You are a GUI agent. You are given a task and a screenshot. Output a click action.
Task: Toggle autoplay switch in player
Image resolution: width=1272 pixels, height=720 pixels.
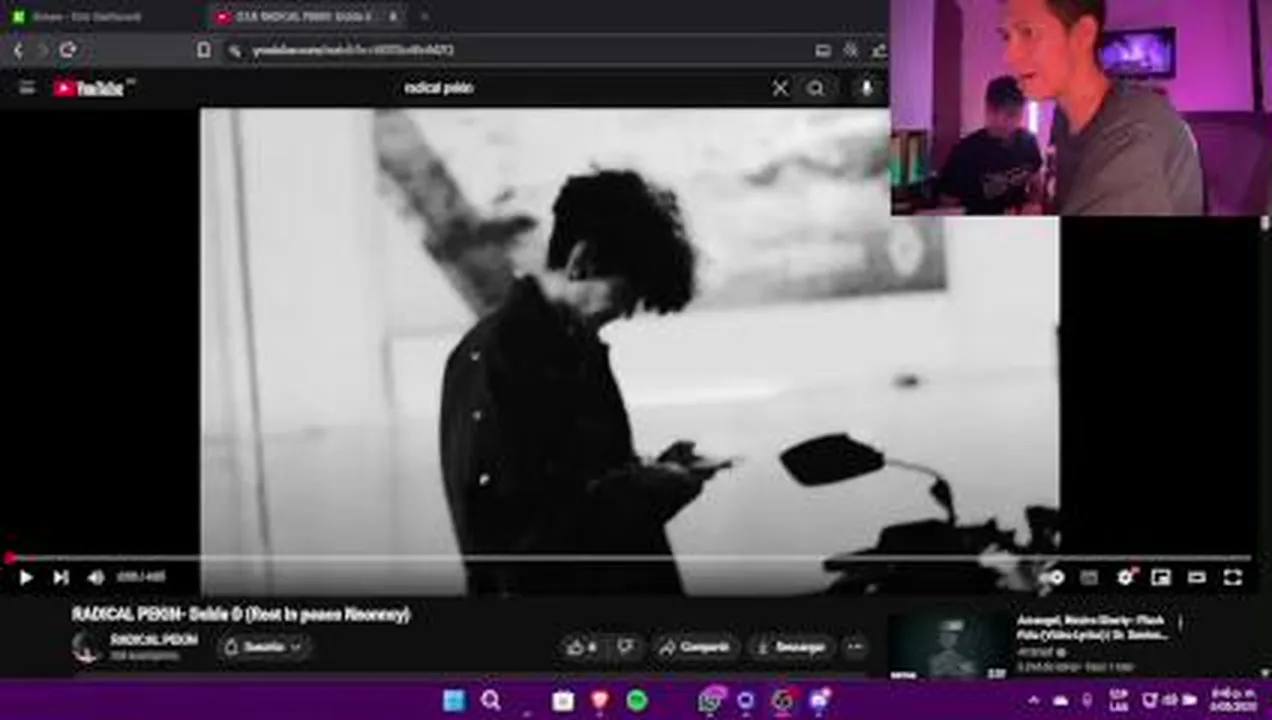pos(1053,577)
